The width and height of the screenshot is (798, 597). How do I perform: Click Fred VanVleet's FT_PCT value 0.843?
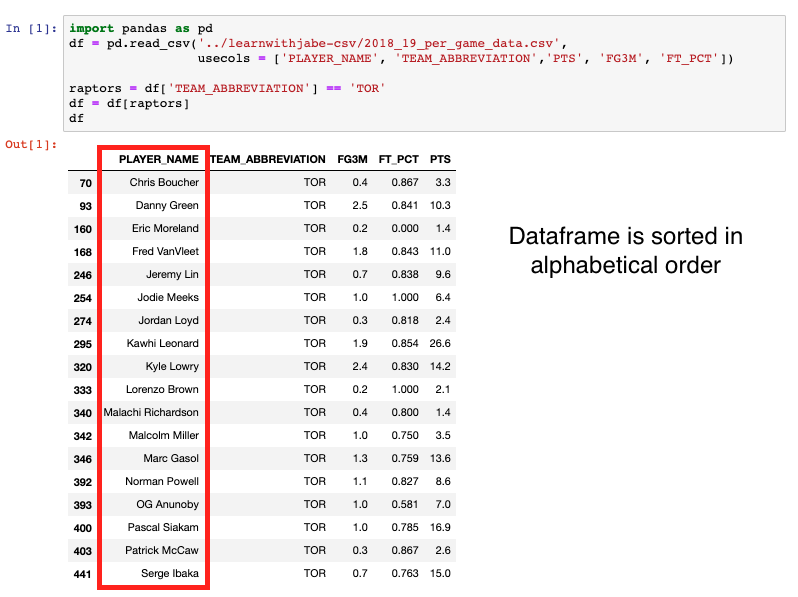(405, 251)
